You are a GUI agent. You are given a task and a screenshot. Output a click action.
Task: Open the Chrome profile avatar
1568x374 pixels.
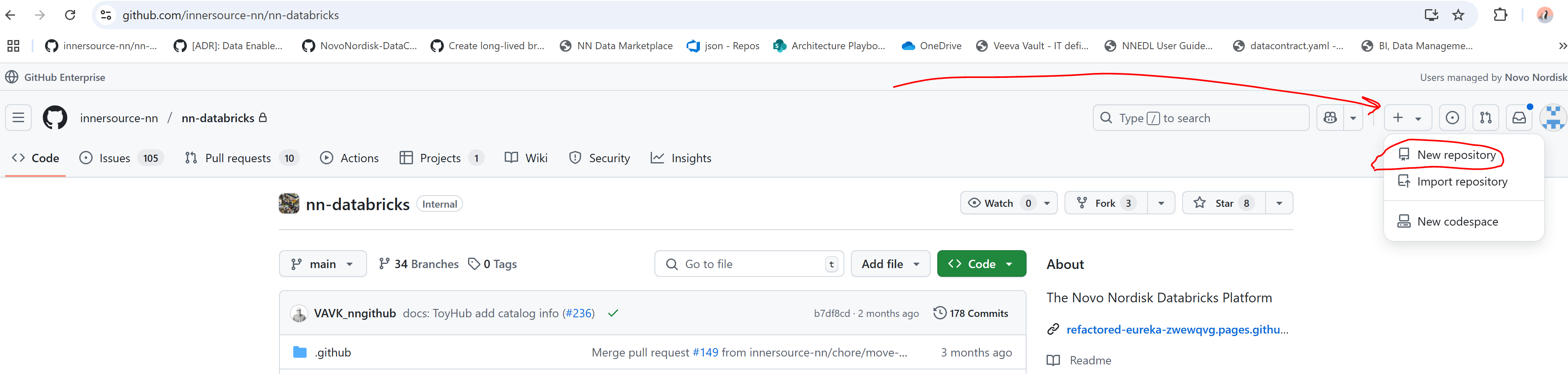pyautogui.click(x=1544, y=15)
